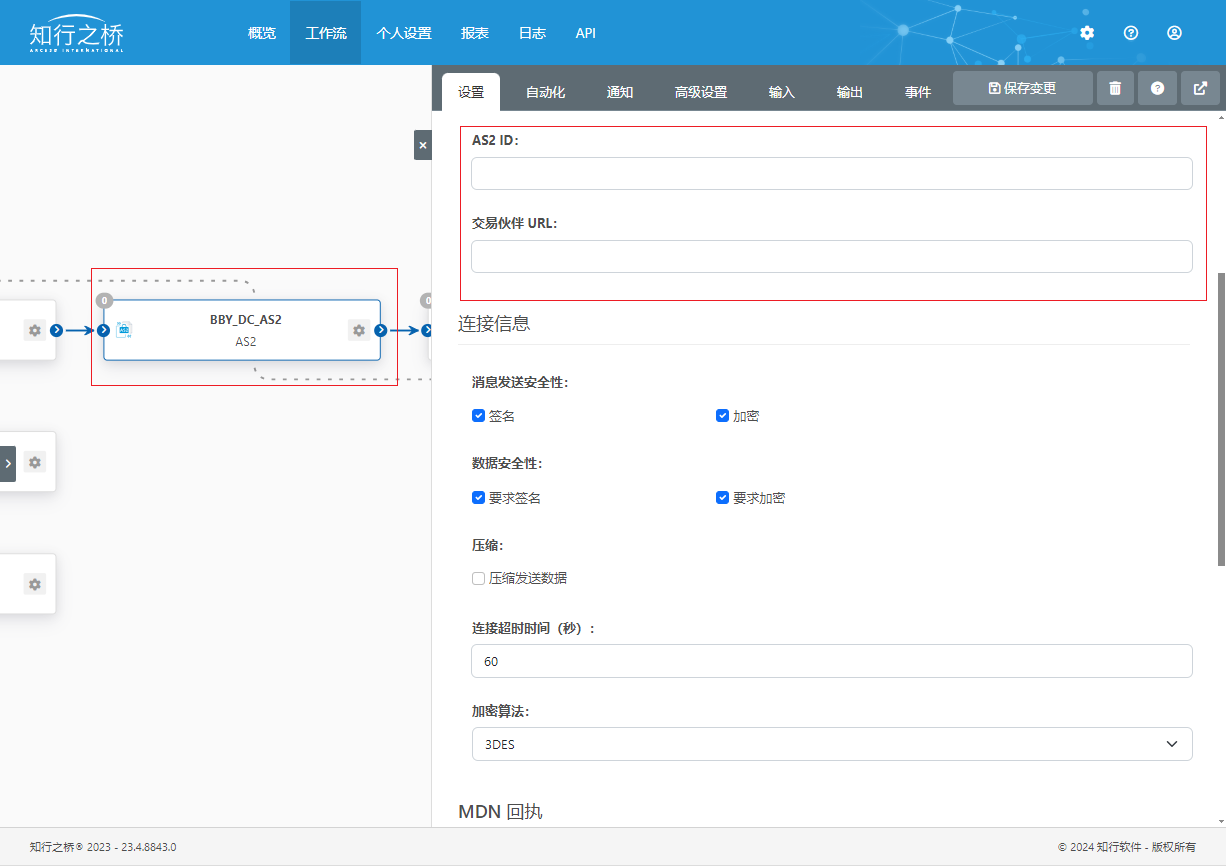
Task: Open the settings gear in top header
Action: click(1087, 33)
